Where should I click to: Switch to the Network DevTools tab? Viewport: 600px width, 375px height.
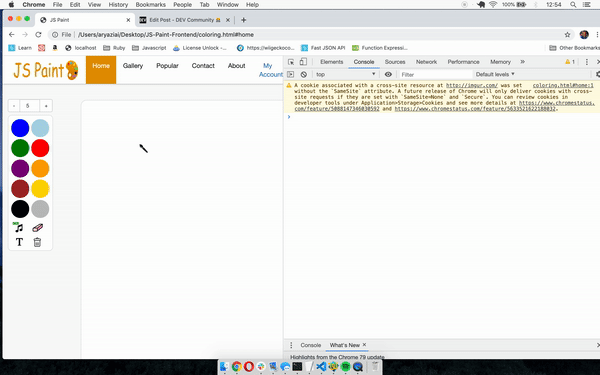pyautogui.click(x=426, y=62)
